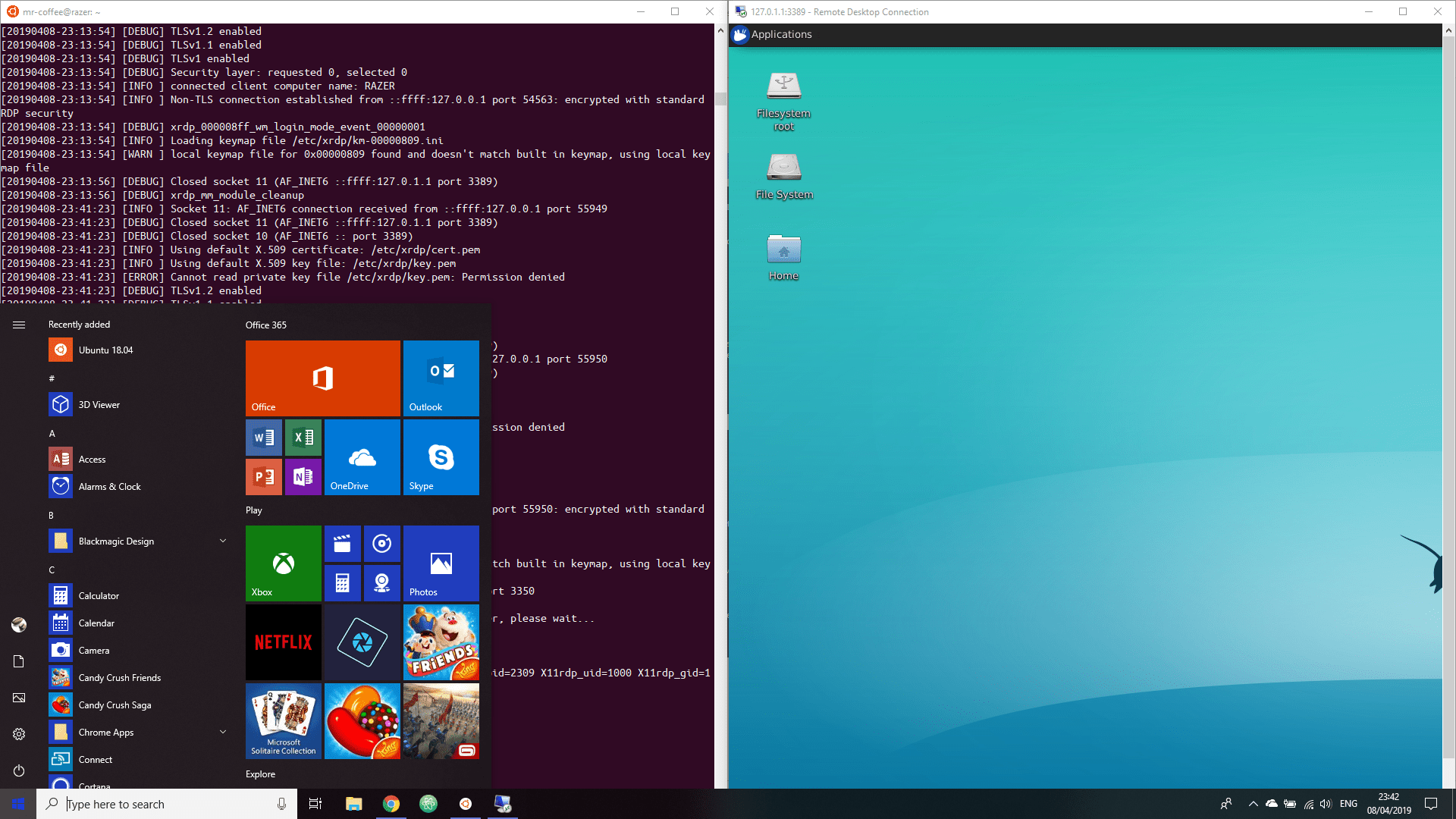Open Calculator from app list
1456x819 pixels.
coord(99,595)
